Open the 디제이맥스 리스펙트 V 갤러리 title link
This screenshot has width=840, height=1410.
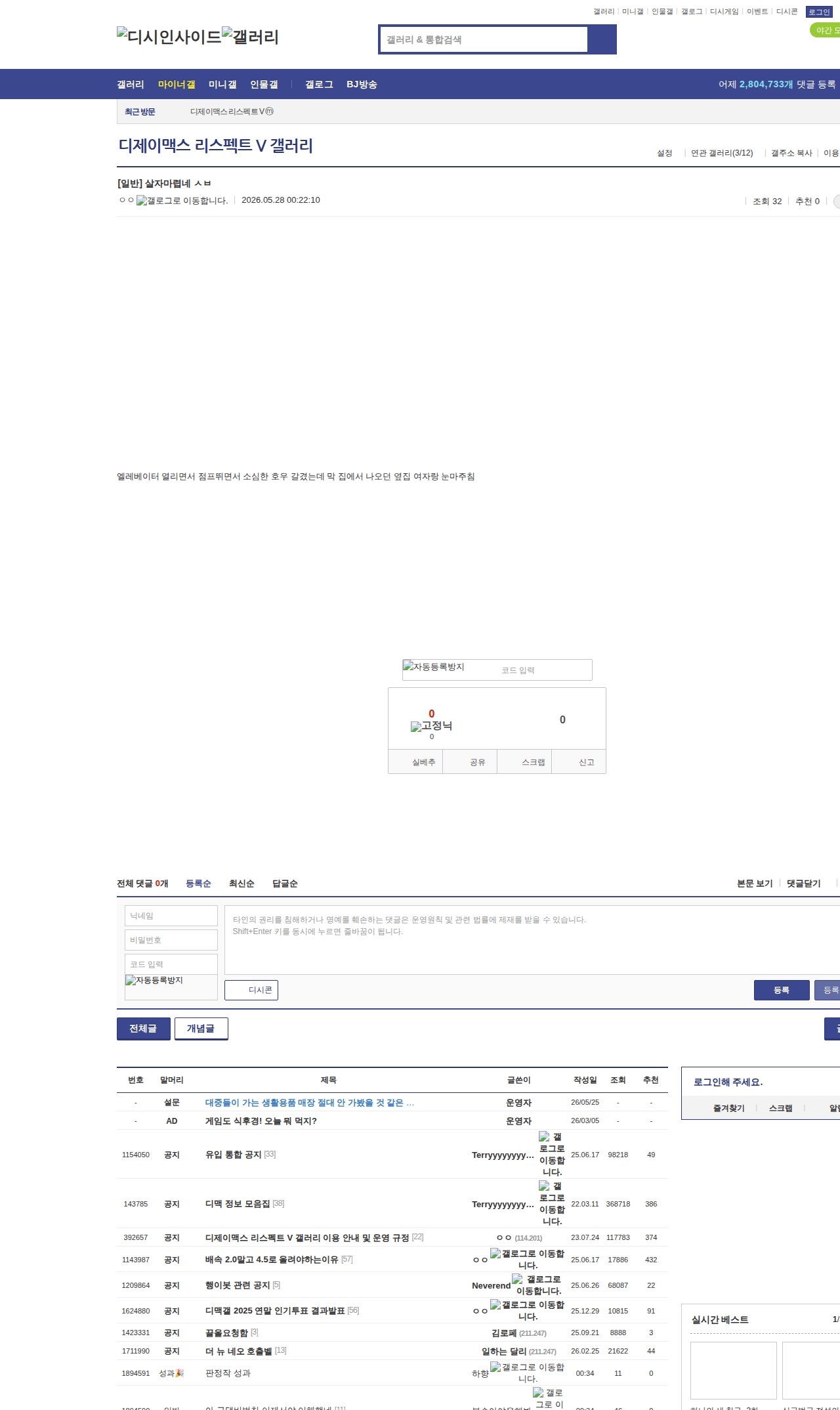click(x=215, y=145)
